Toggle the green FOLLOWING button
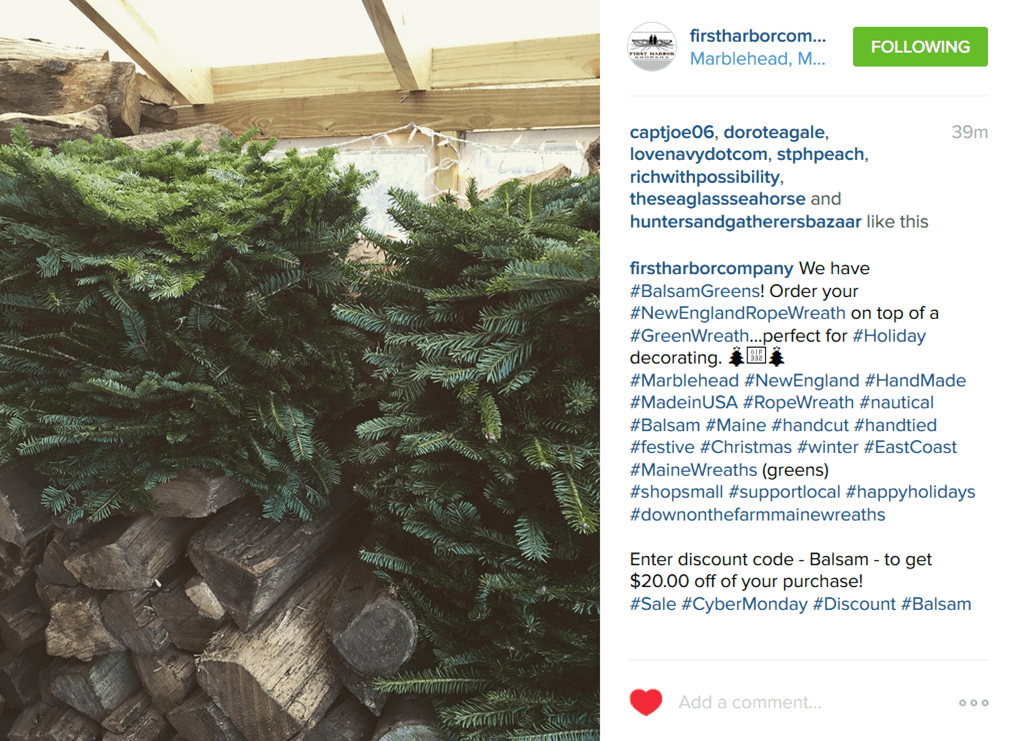 click(x=919, y=47)
